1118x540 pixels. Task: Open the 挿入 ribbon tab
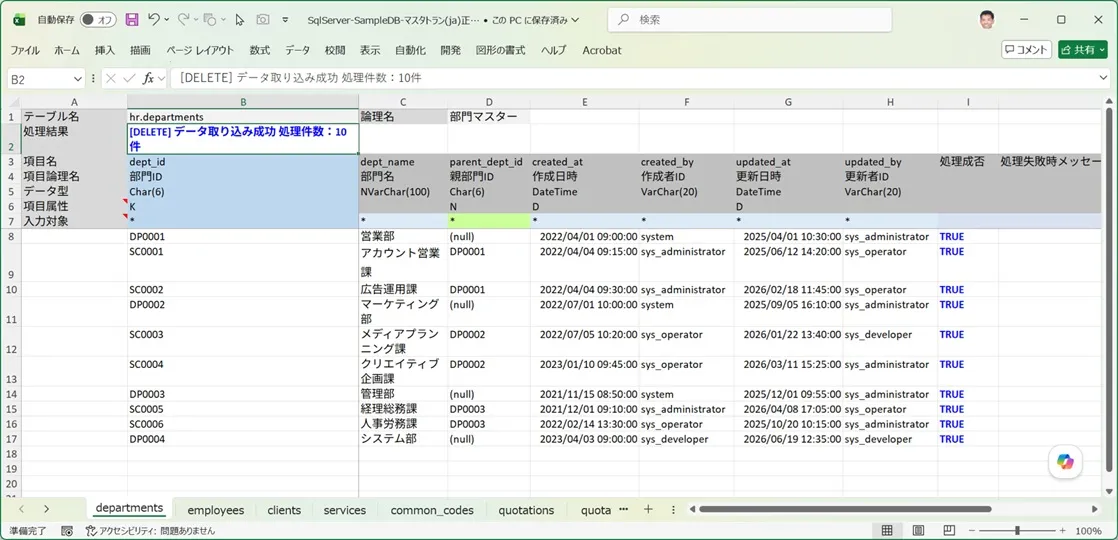(105, 50)
